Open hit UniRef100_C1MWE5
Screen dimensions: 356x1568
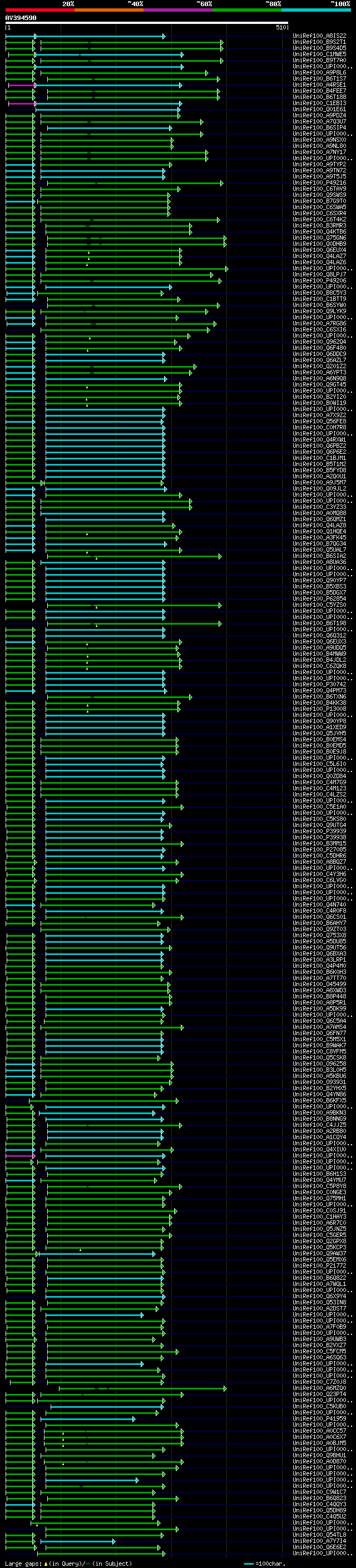319,54
